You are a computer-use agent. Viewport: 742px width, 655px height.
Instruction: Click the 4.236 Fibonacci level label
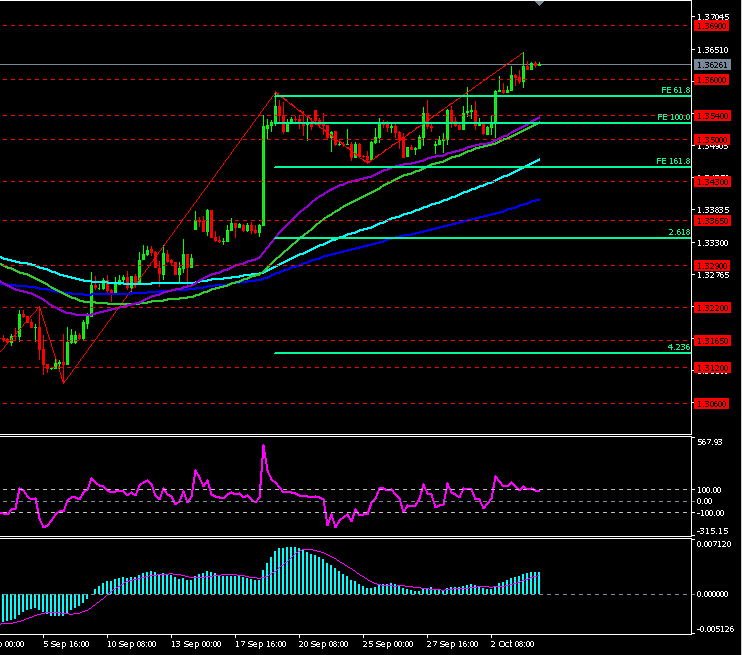[679, 347]
